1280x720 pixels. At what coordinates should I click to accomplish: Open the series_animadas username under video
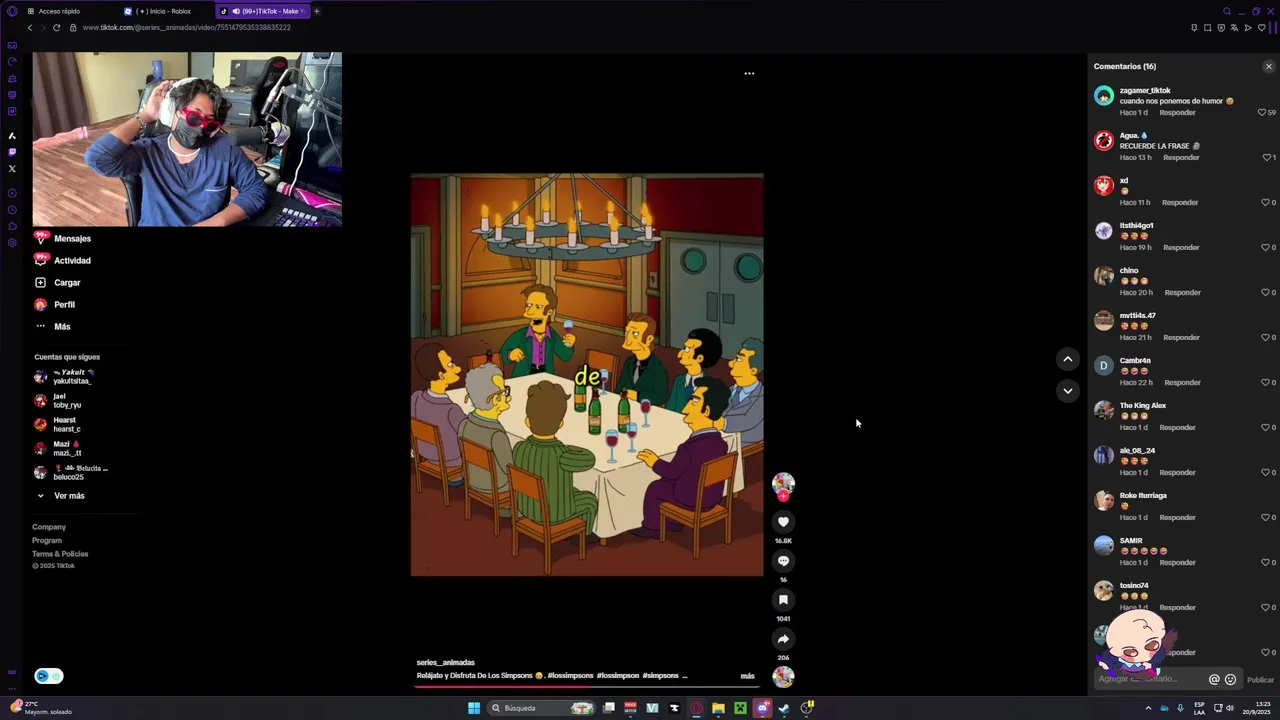446,663
